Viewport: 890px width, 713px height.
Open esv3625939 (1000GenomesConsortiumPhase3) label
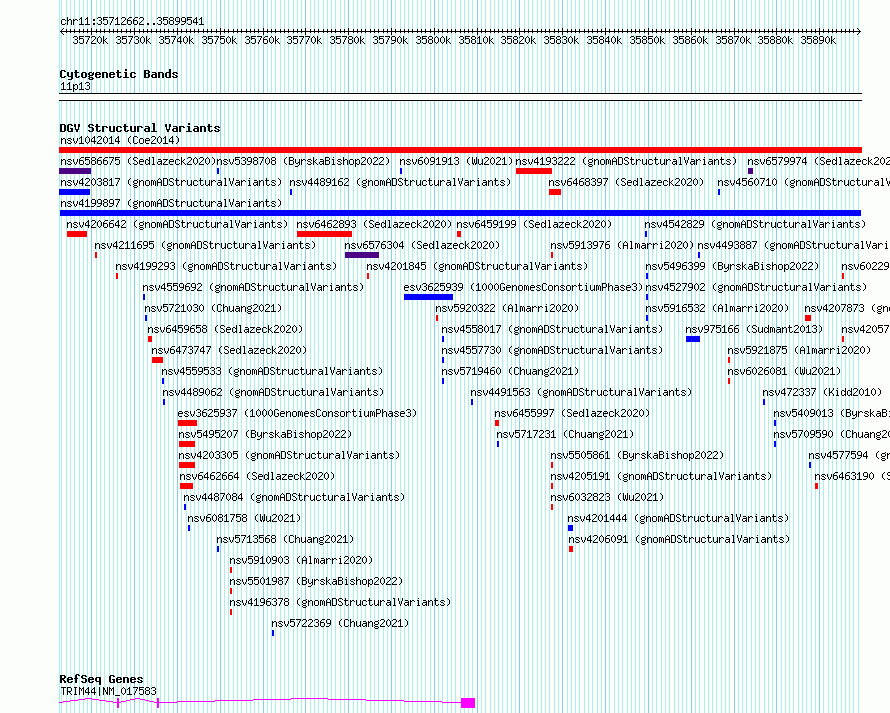pyautogui.click(x=523, y=287)
